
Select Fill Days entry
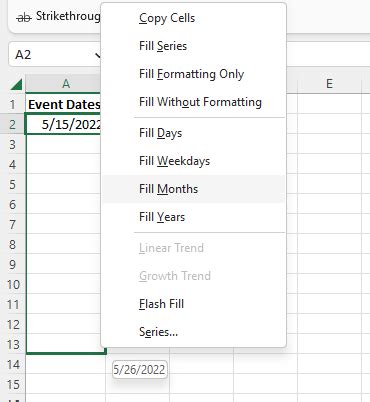tap(193, 133)
